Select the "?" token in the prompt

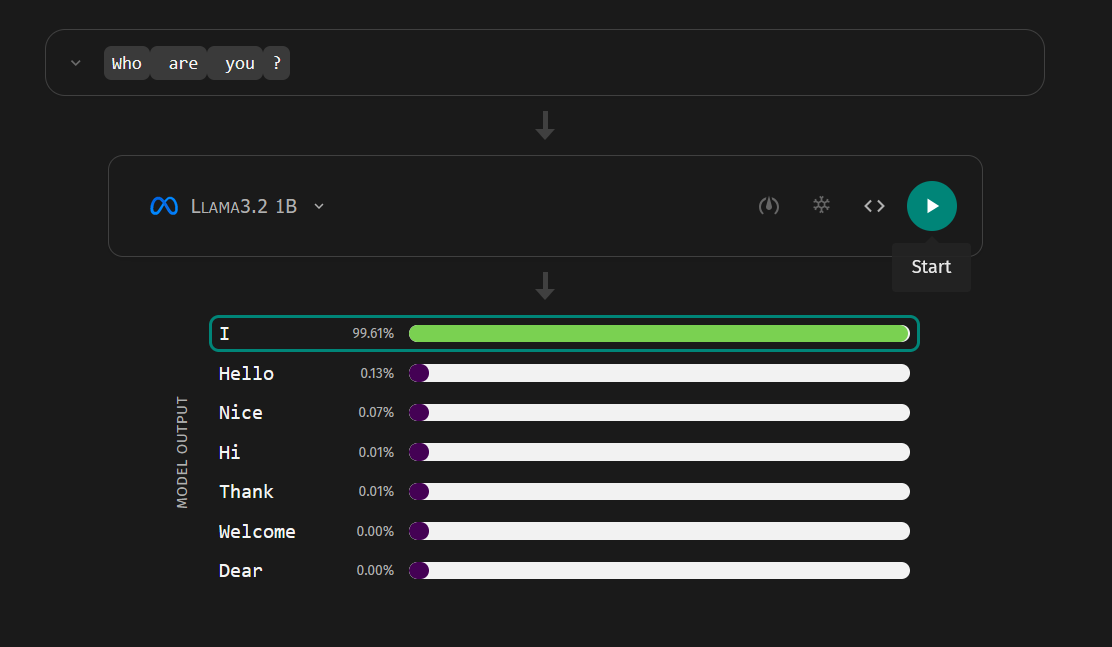tap(277, 63)
